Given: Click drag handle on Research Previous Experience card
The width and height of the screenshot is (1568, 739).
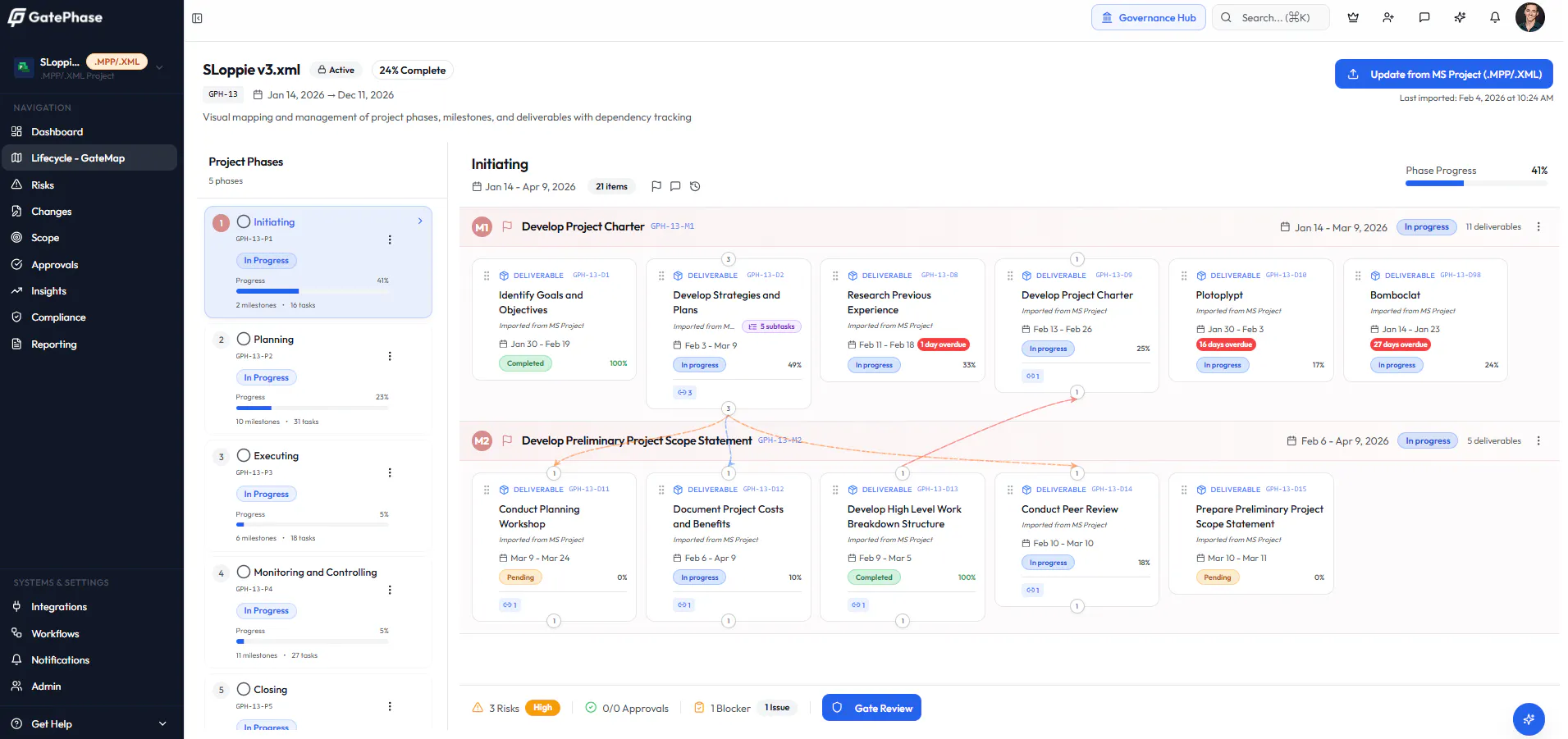Looking at the screenshot, I should pyautogui.click(x=835, y=276).
